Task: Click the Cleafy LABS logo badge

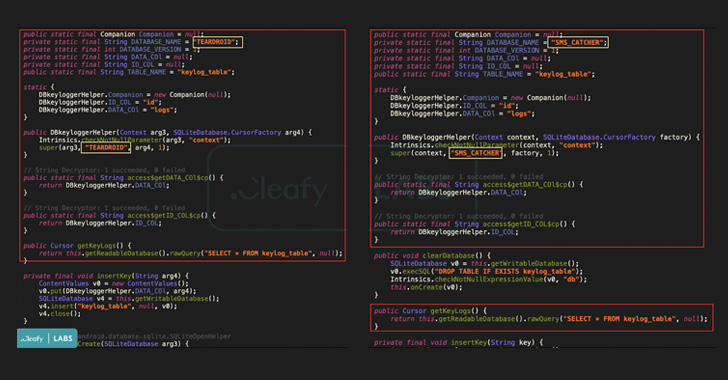Action: tap(47, 338)
